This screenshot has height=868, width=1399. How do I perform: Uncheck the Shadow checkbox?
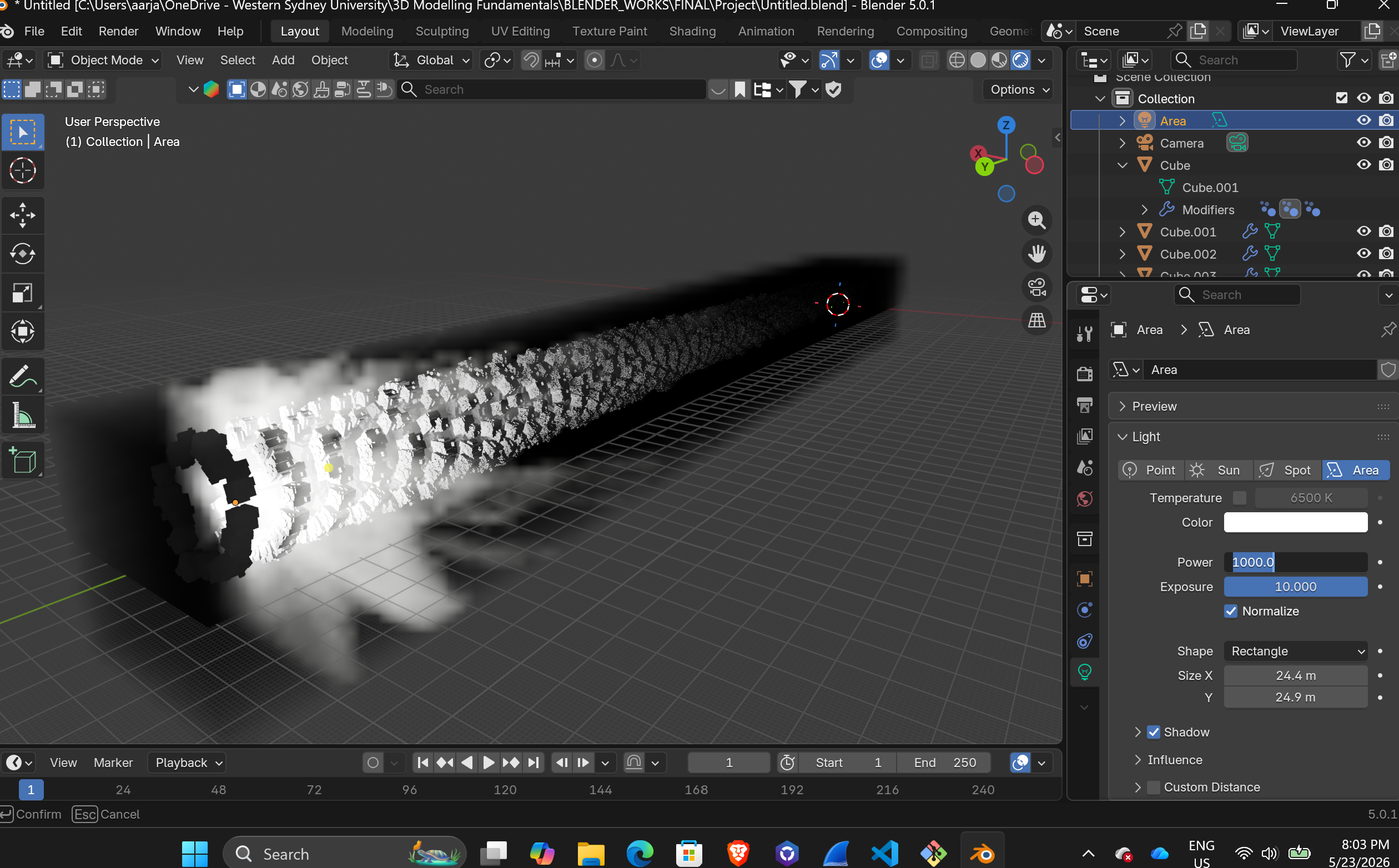click(1153, 733)
